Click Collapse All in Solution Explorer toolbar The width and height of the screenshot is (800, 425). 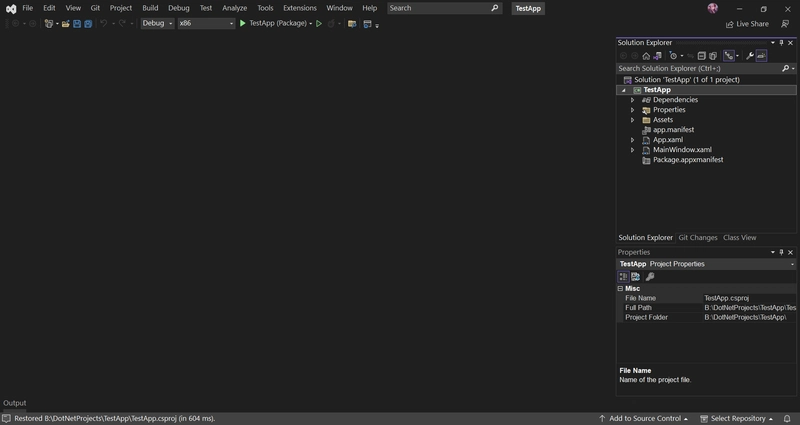point(702,56)
